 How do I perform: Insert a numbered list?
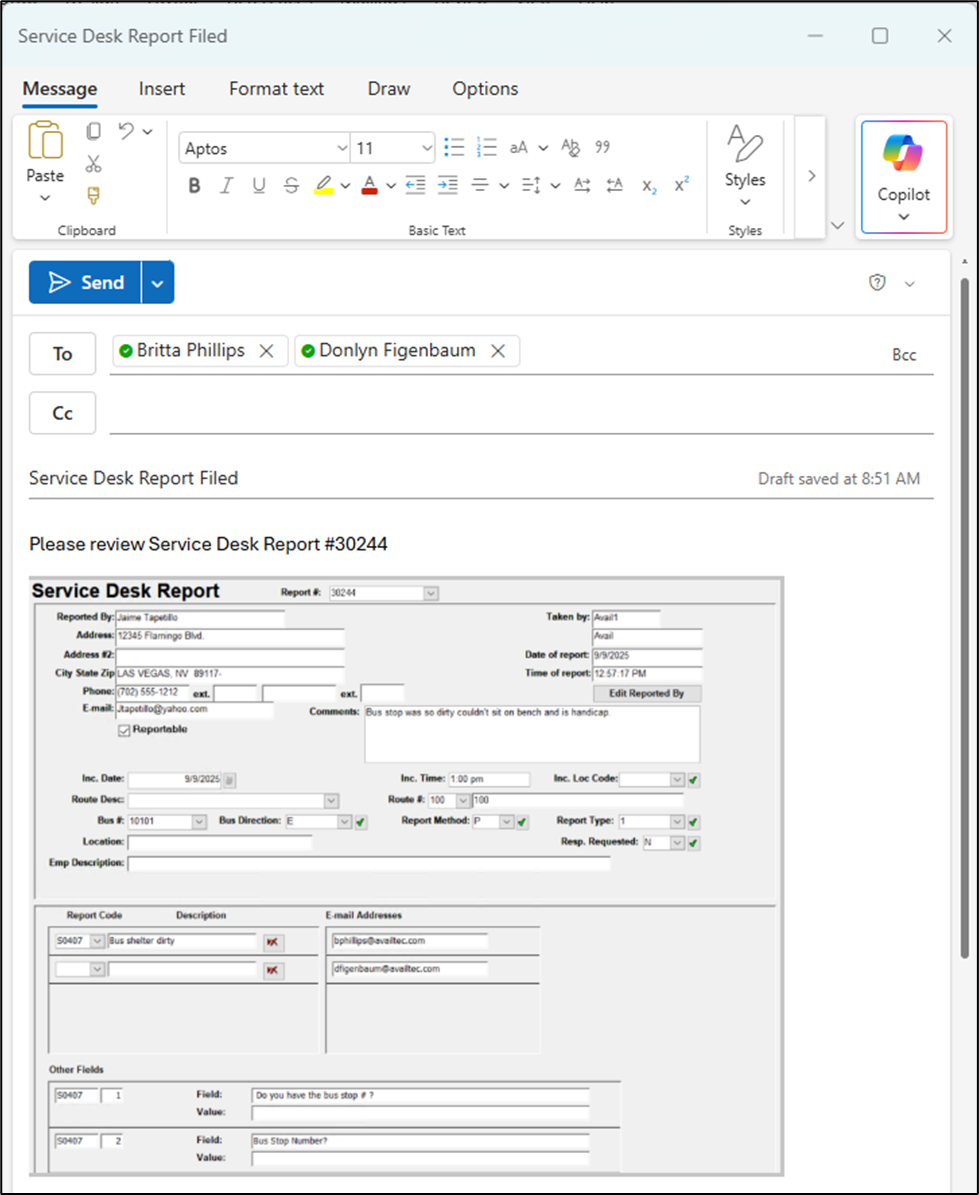(486, 148)
